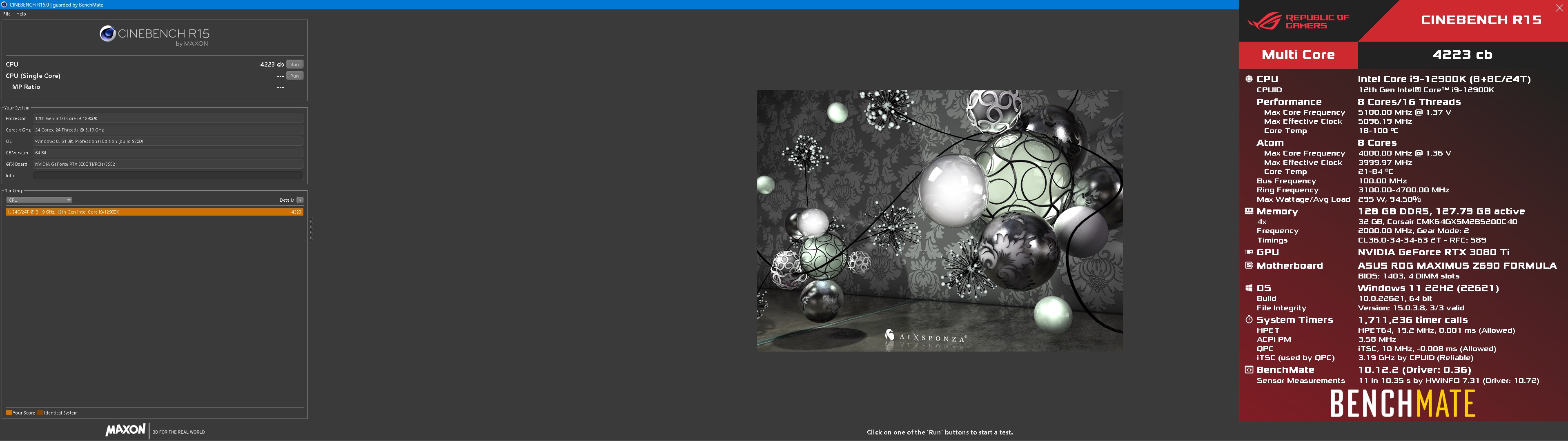The image size is (1568, 441).
Task: Click the CPU chip icon in BenchMate
Action: 1248,78
